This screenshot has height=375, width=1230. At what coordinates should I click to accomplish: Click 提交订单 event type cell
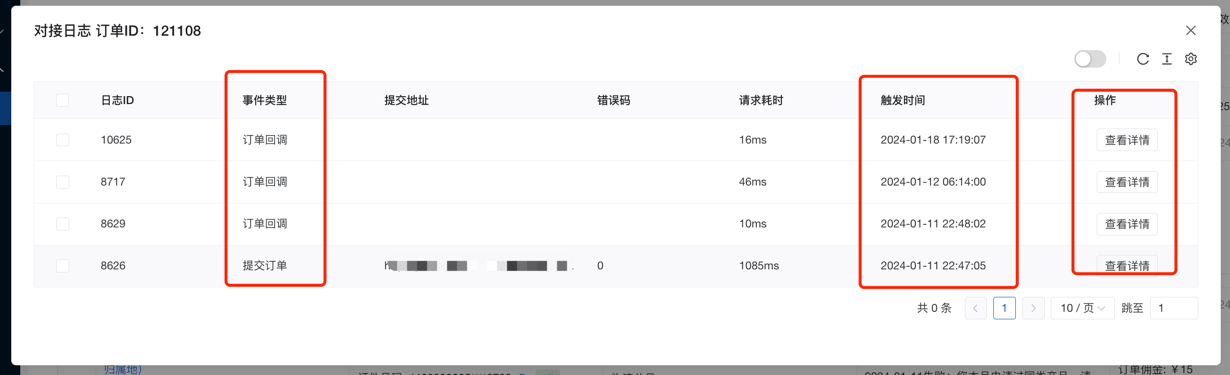265,266
